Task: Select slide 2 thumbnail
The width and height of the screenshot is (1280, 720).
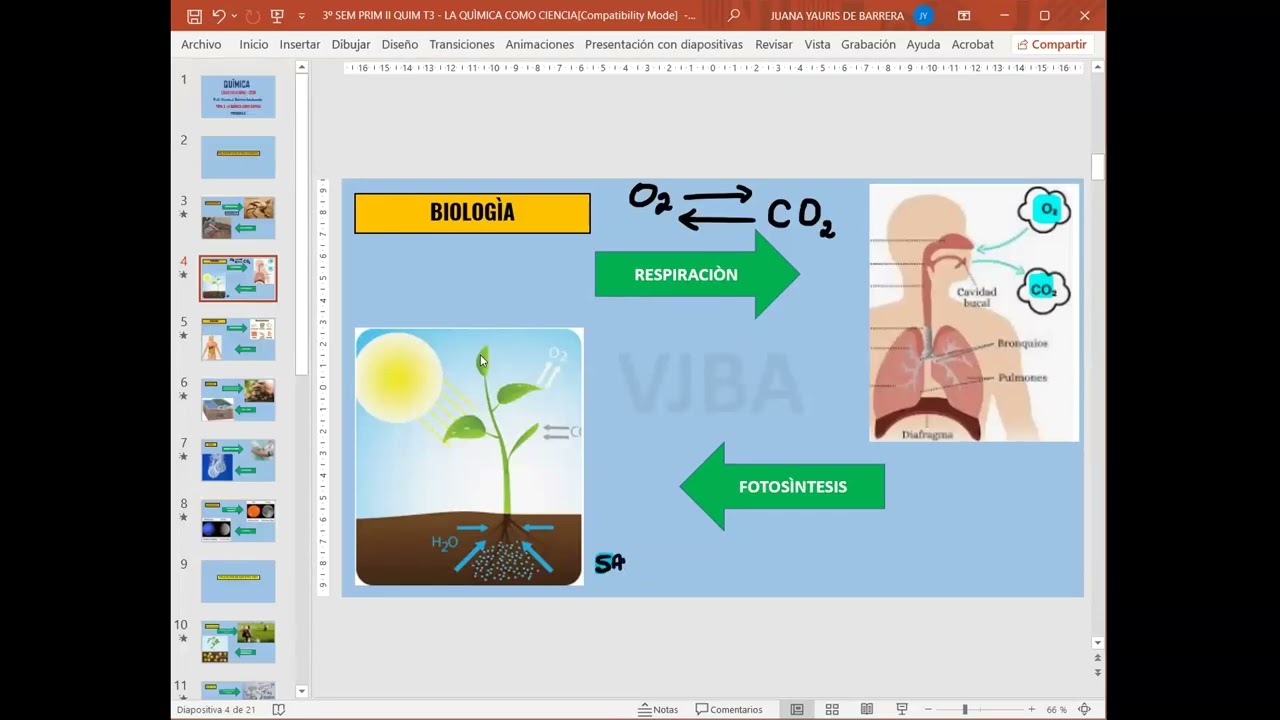Action: point(238,158)
